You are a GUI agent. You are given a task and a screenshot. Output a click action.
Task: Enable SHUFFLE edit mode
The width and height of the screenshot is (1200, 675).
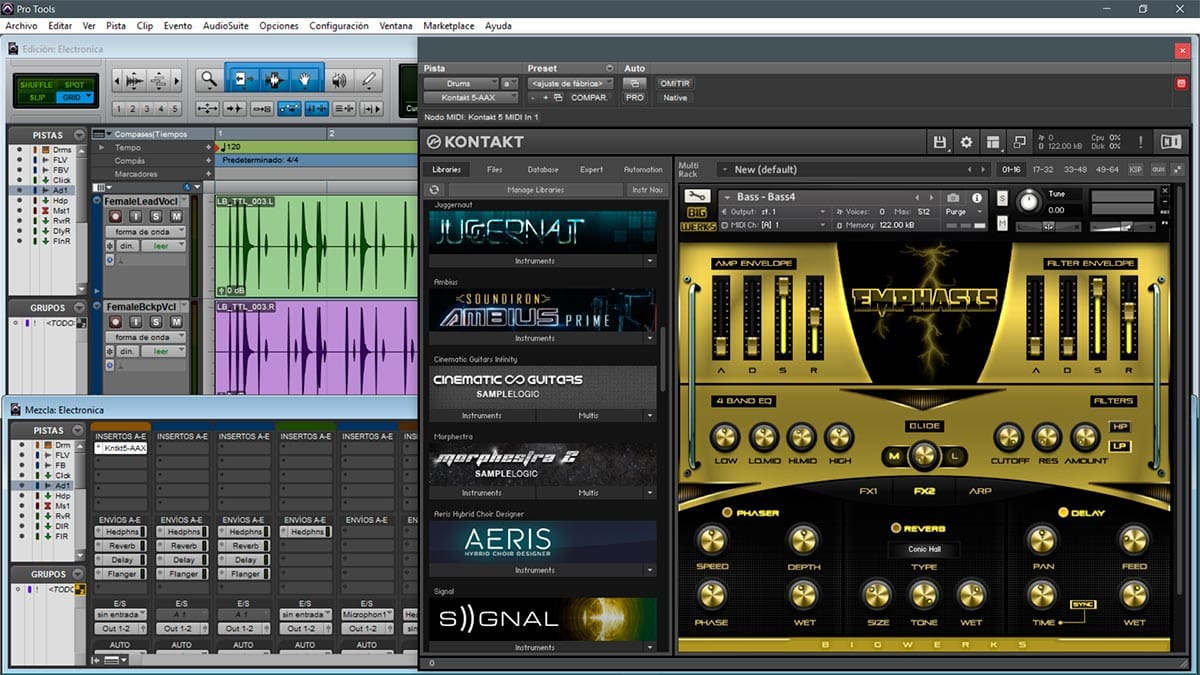38,85
